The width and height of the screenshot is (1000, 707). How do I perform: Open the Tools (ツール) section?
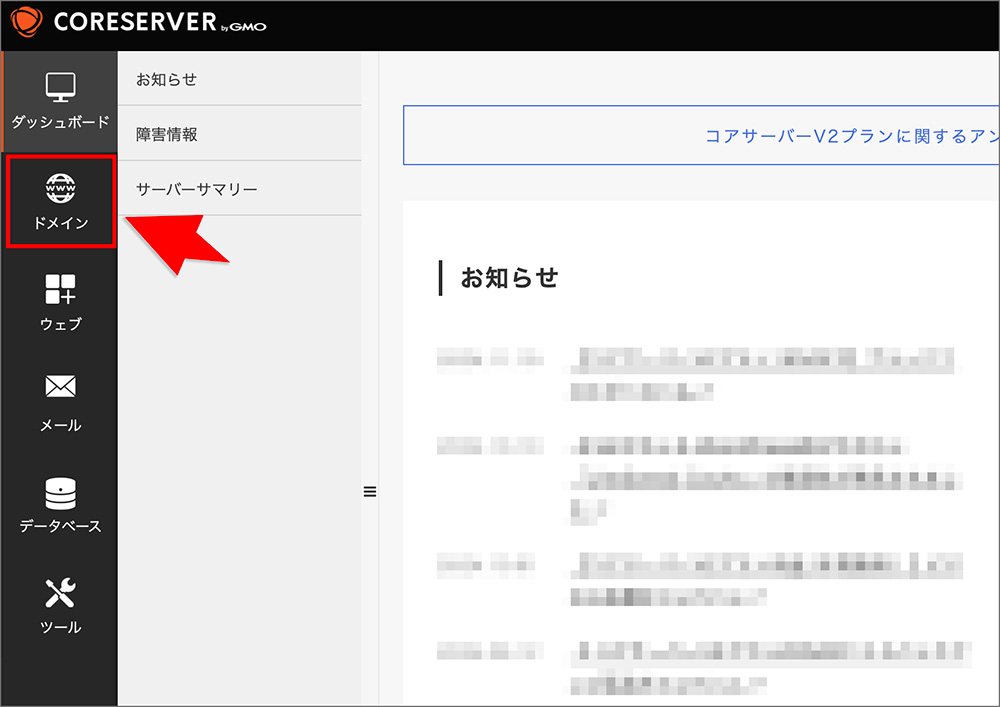coord(60,606)
